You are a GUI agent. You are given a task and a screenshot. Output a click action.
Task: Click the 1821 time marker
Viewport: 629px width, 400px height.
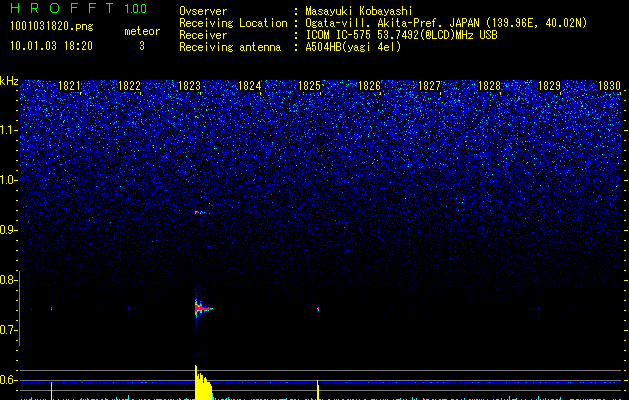click(69, 86)
